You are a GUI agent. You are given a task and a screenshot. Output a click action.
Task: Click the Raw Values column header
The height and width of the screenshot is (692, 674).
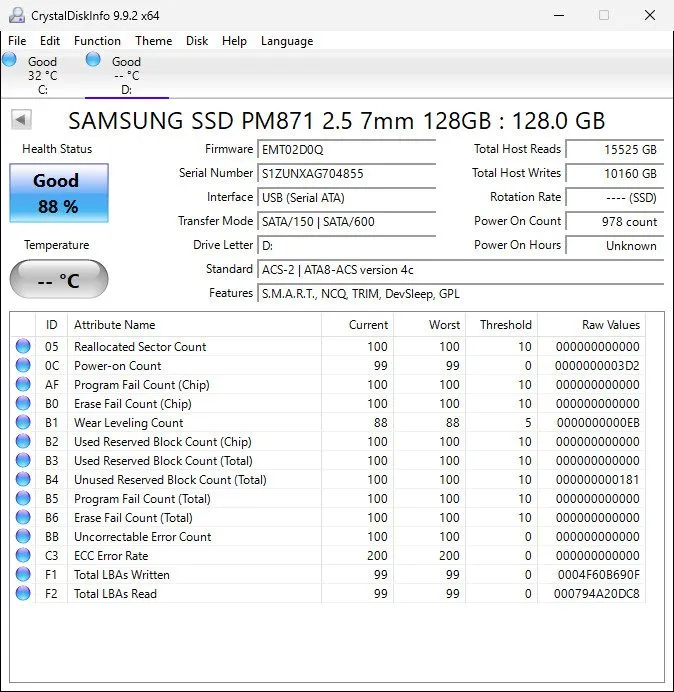[591, 325]
